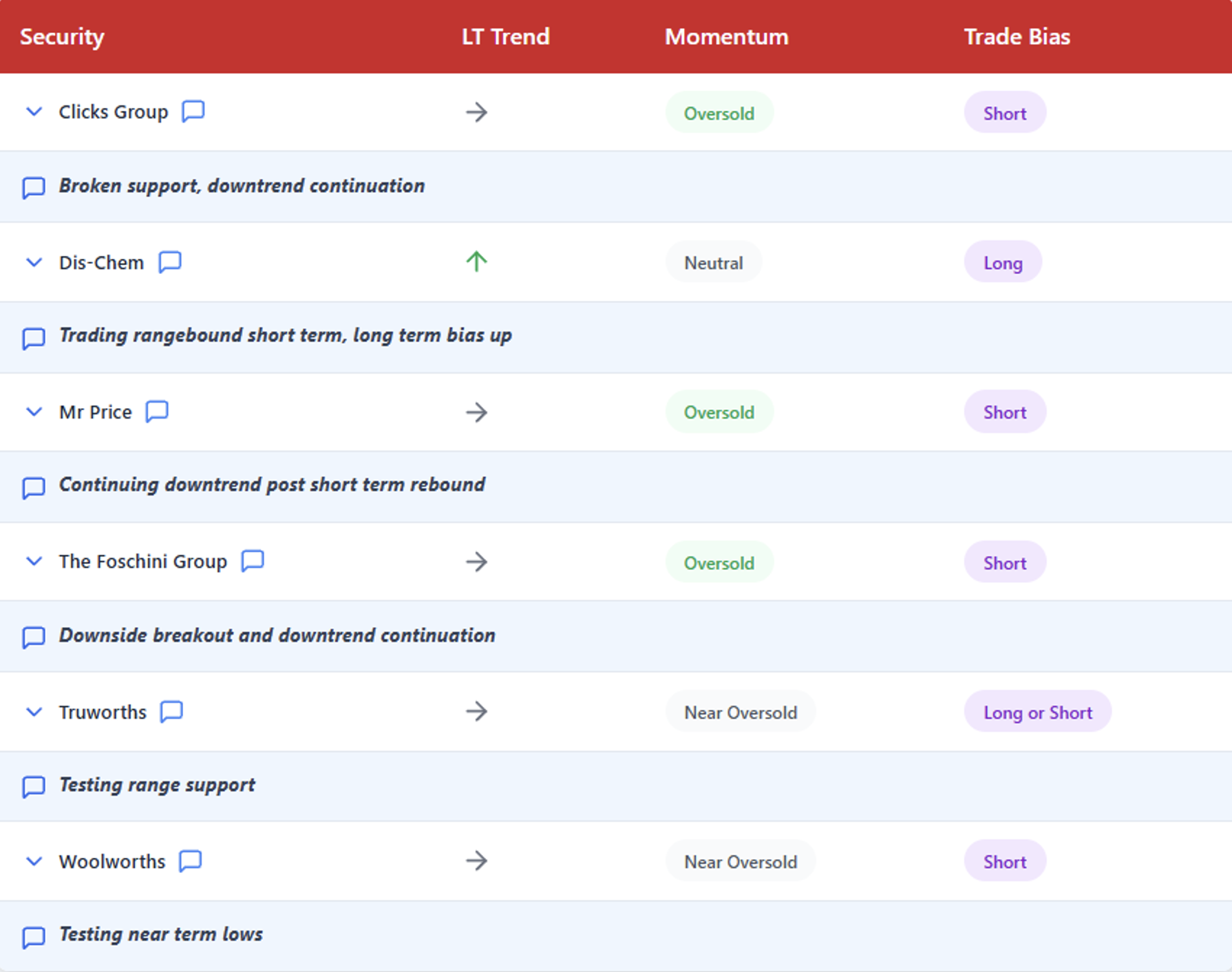The width and height of the screenshot is (1232, 972).
Task: Click comment icon before 'Testing near term lows'
Action: point(34,936)
